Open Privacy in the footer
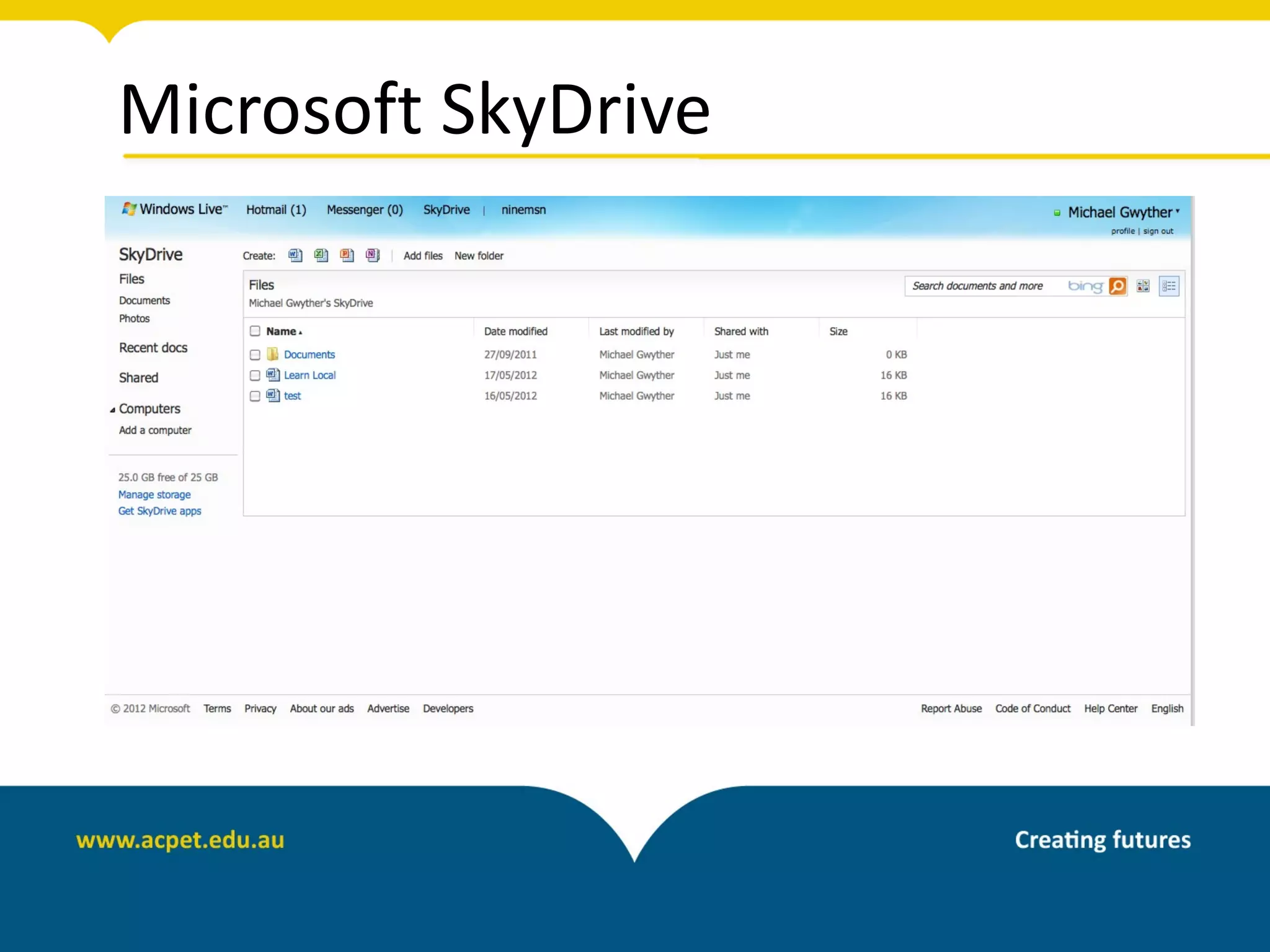The height and width of the screenshot is (952, 1270). 260,708
